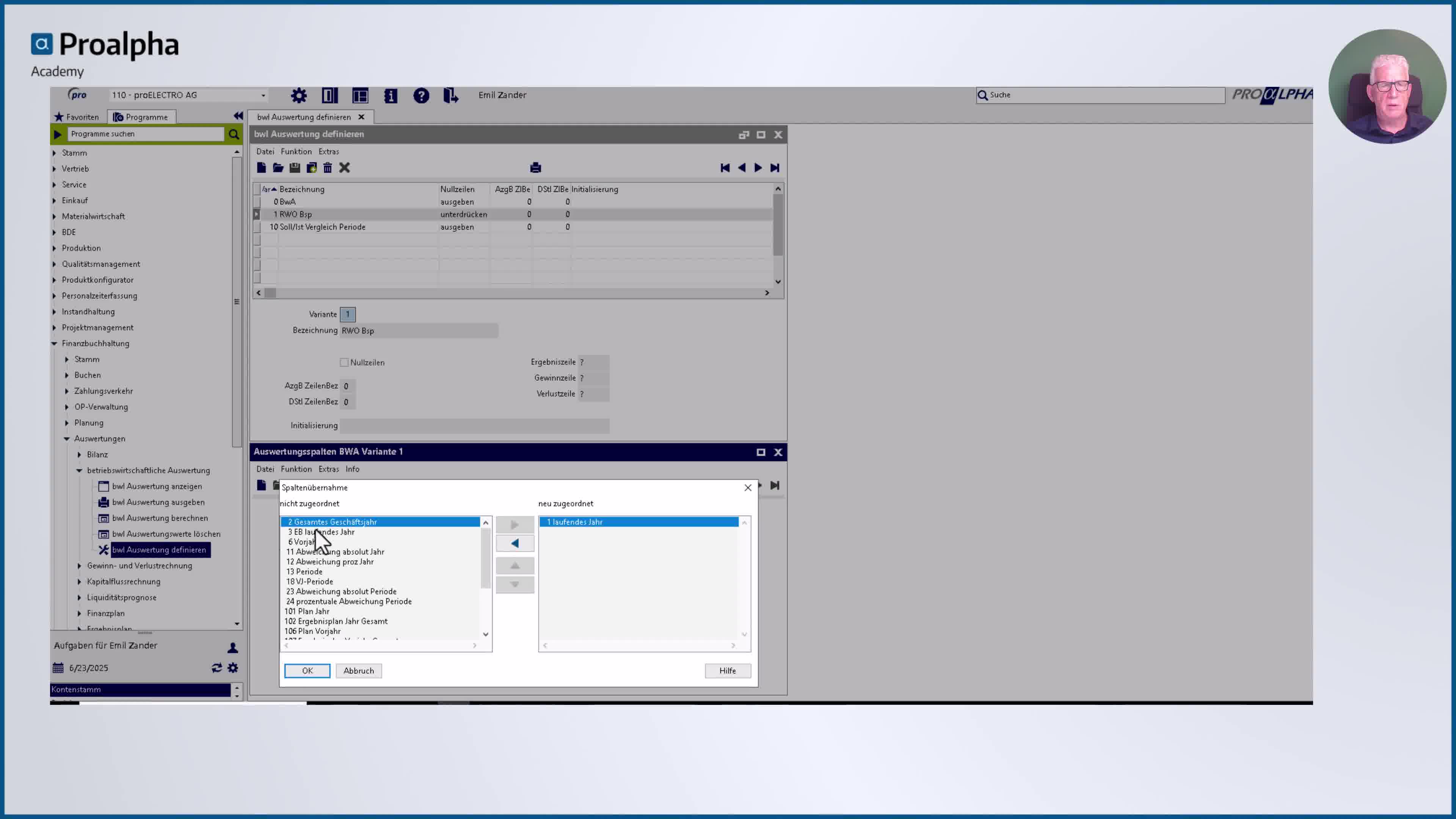1456x819 pixels.
Task: Open Funktion menu in bwl Auswertung definieren
Action: point(296,152)
